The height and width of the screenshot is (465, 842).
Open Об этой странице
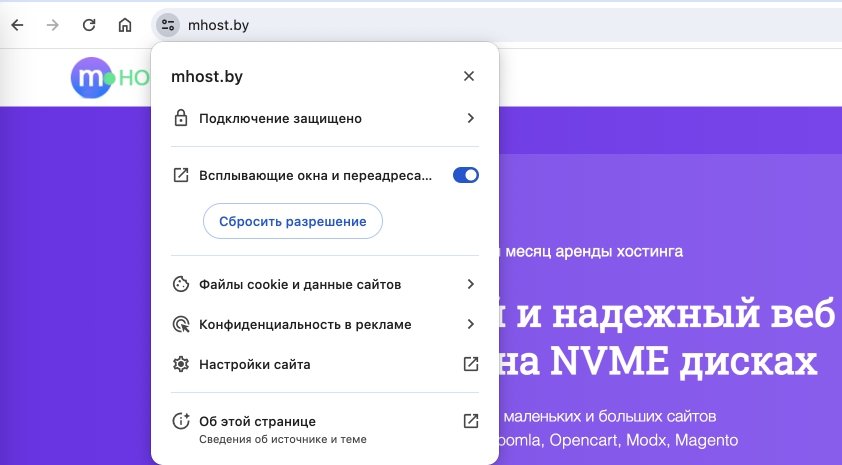[325, 429]
